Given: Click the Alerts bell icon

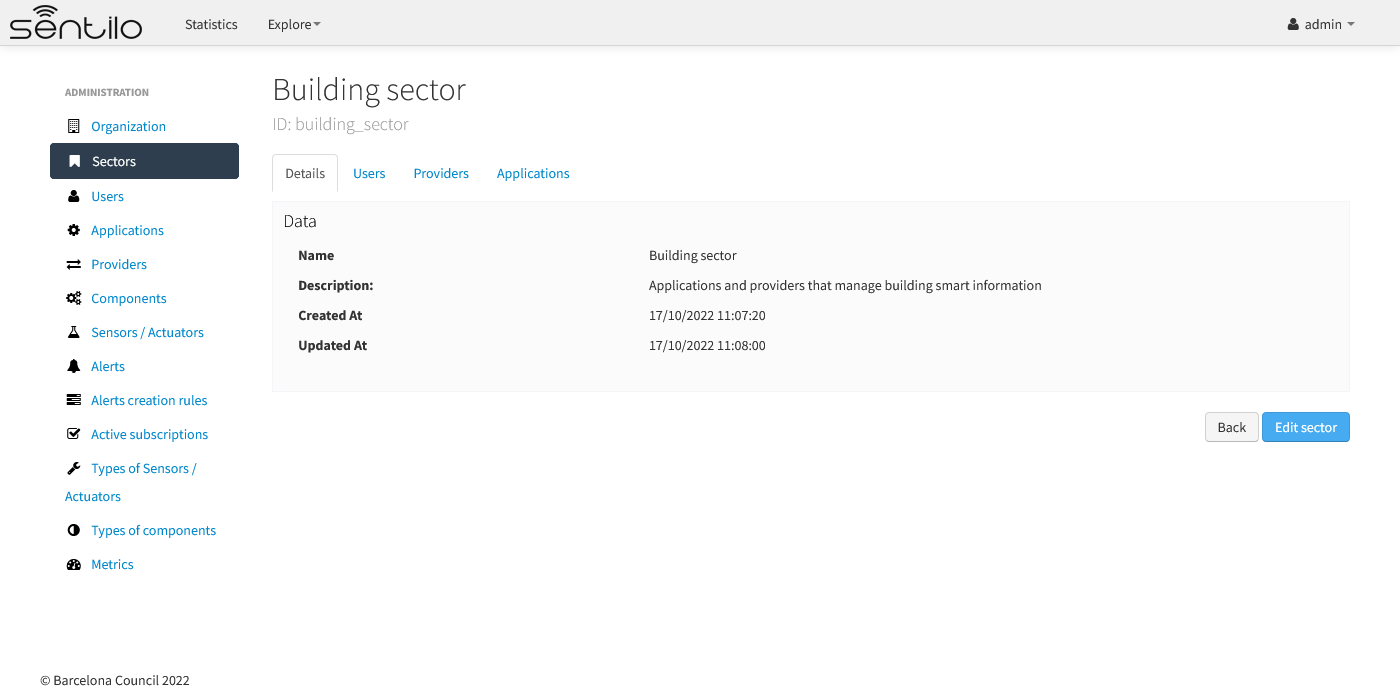Looking at the screenshot, I should (73, 366).
